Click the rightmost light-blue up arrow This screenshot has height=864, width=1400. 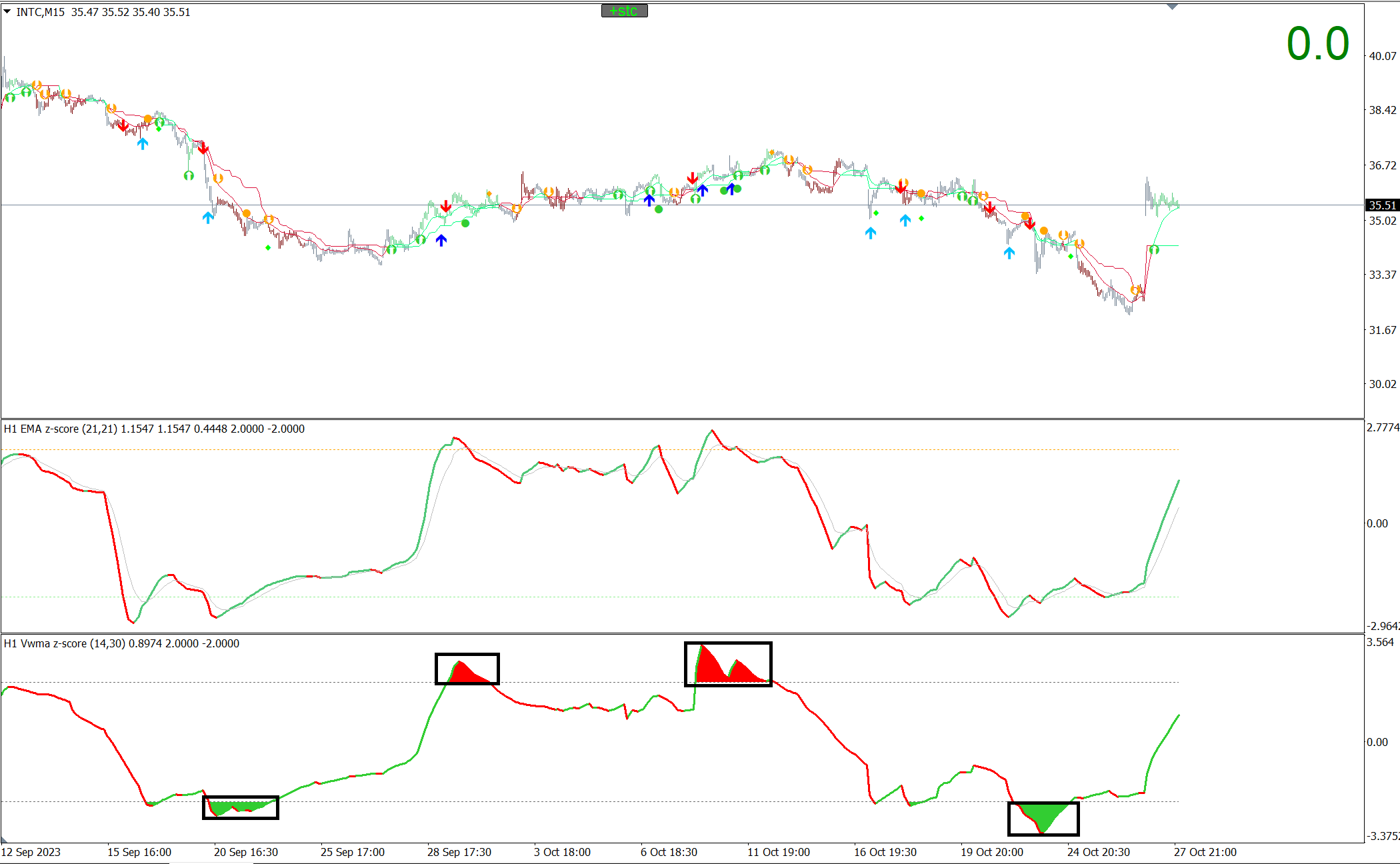(1009, 253)
